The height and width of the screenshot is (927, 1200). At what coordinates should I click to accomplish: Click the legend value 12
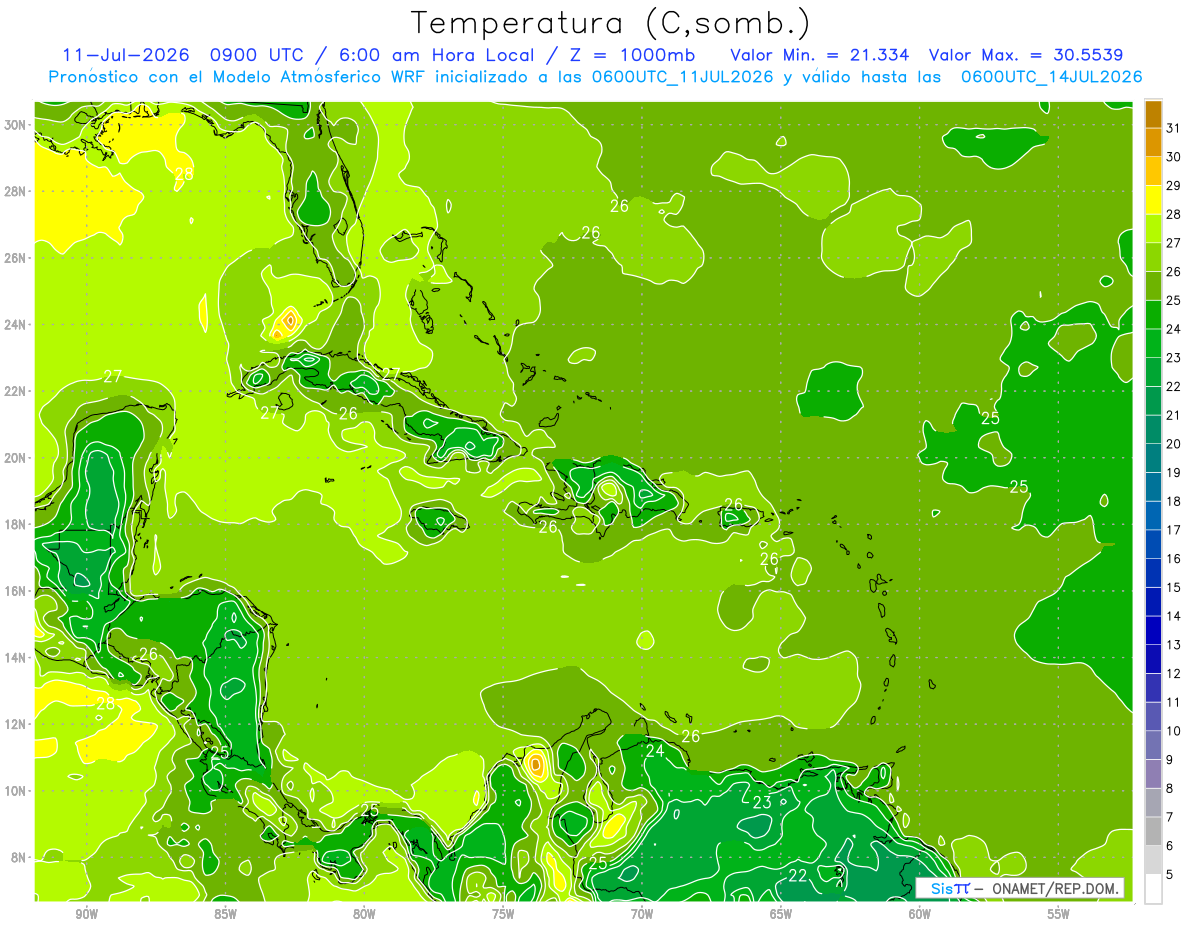click(1174, 673)
